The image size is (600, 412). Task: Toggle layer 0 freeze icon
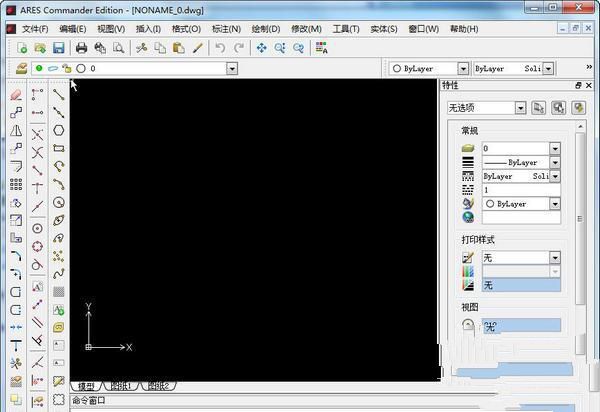click(53, 68)
